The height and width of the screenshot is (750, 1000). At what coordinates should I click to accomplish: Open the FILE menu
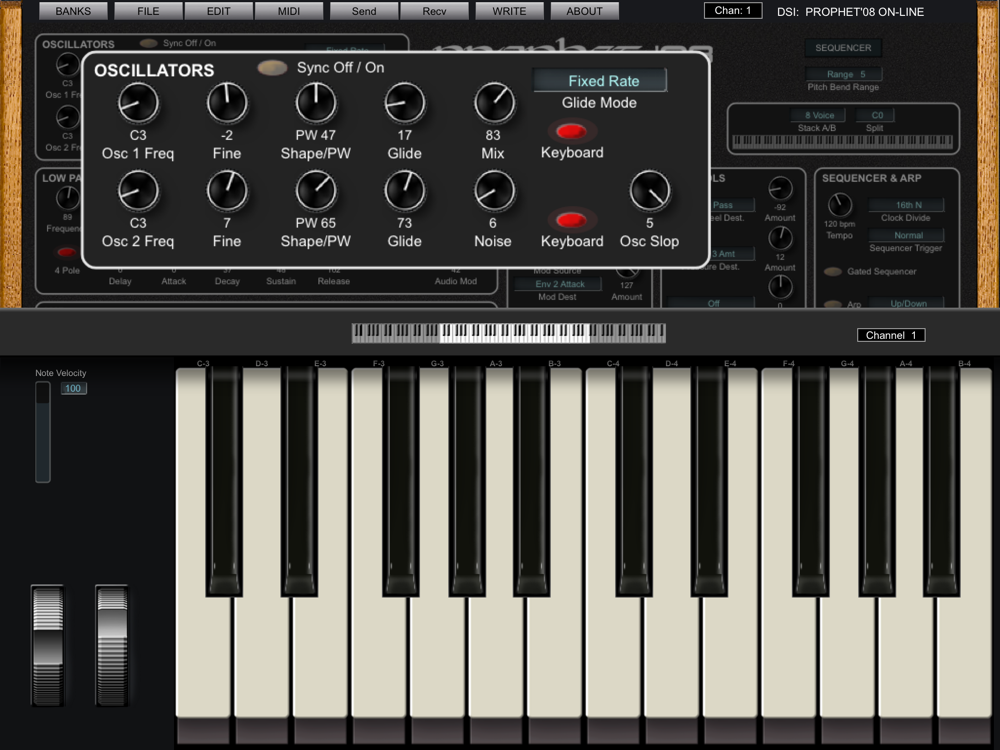click(x=149, y=11)
